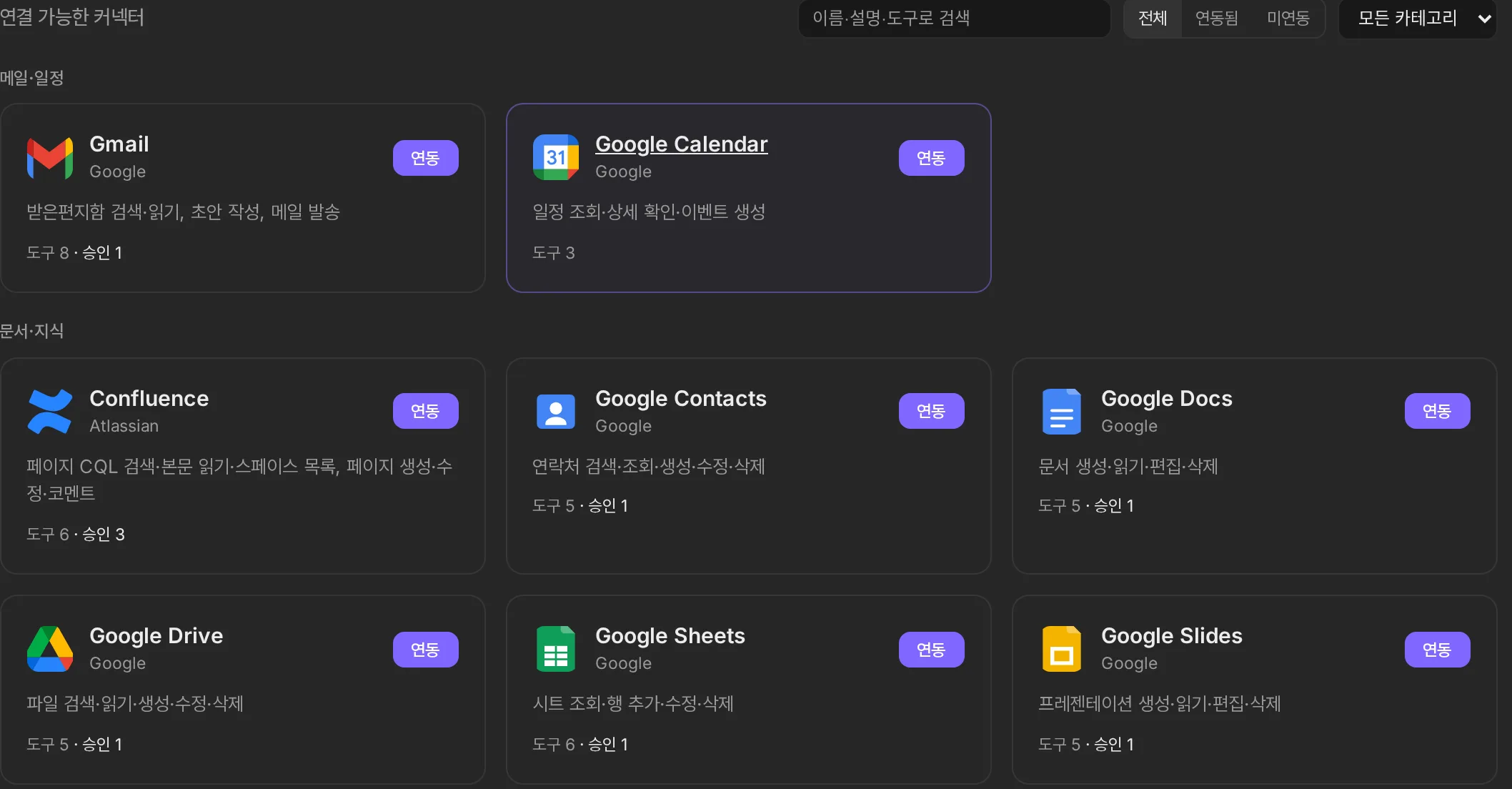Click '도구 8 · 승인 1' on Gmail card
1512x789 pixels.
pos(74,253)
